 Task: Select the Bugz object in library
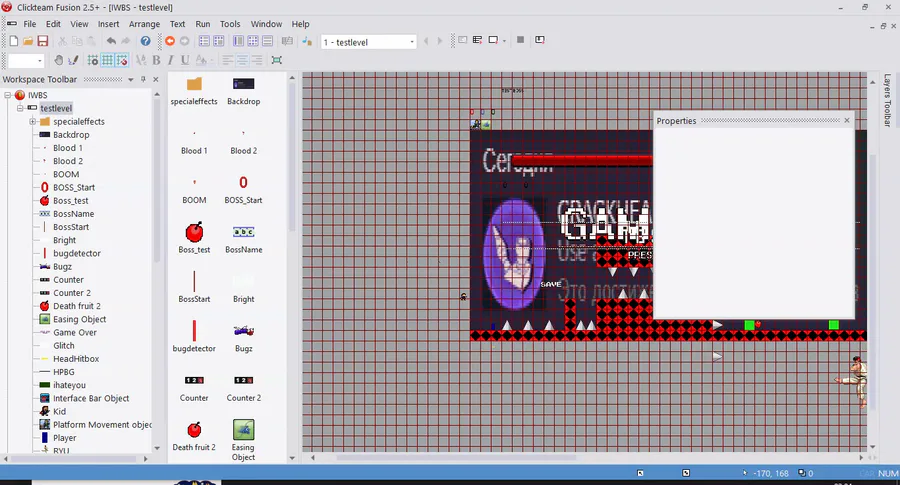tap(243, 338)
